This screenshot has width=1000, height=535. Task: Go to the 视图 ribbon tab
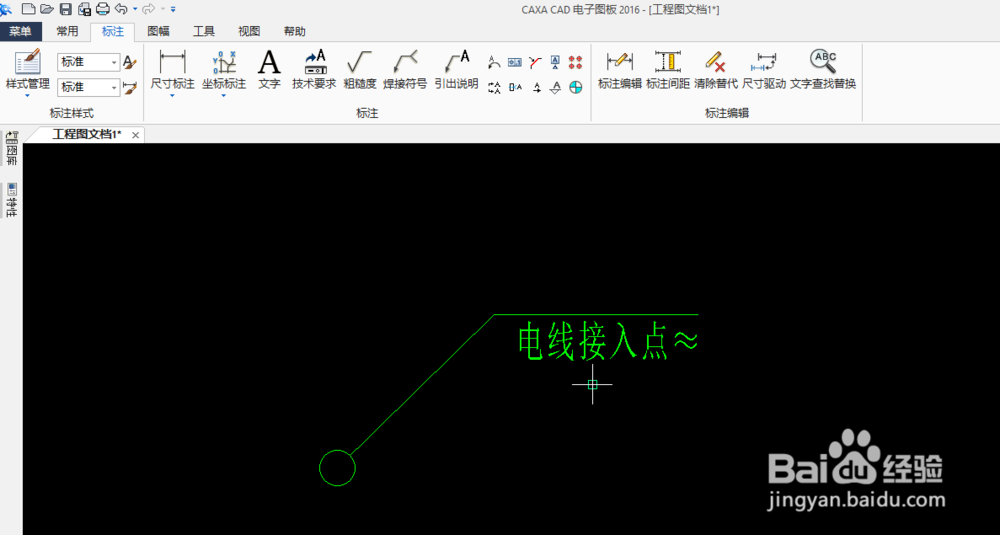coord(249,31)
